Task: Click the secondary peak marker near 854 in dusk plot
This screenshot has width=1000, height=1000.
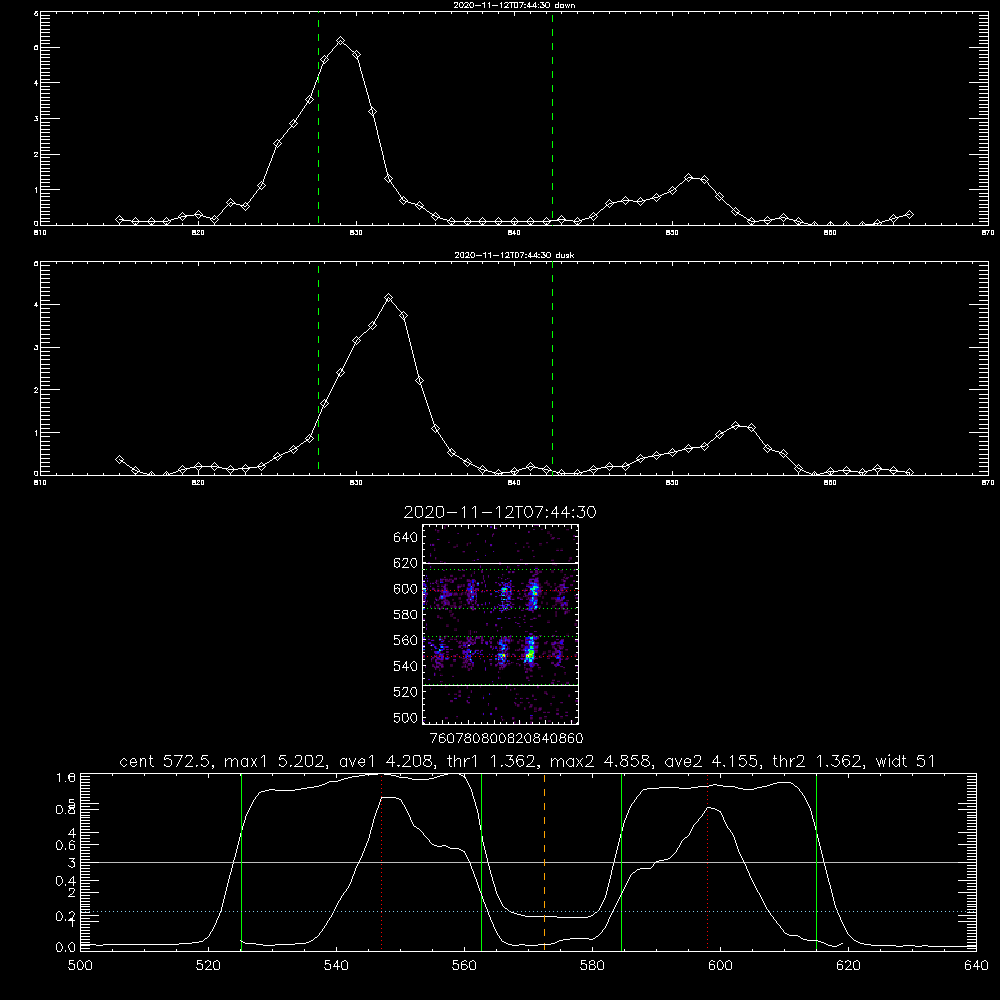Action: (x=735, y=425)
